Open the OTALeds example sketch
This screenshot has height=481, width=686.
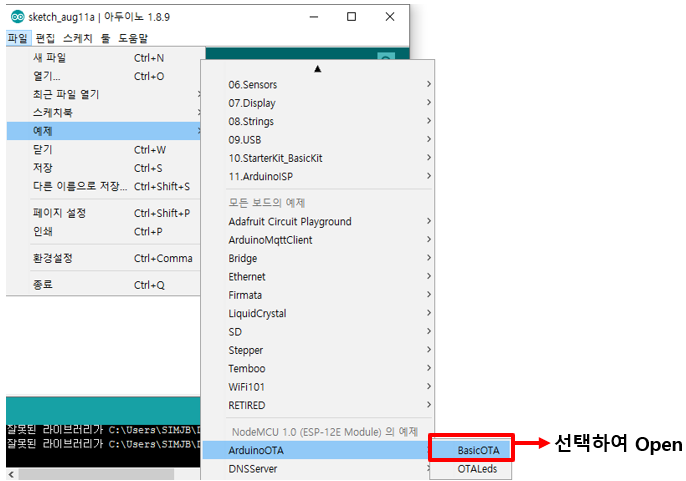click(471, 469)
